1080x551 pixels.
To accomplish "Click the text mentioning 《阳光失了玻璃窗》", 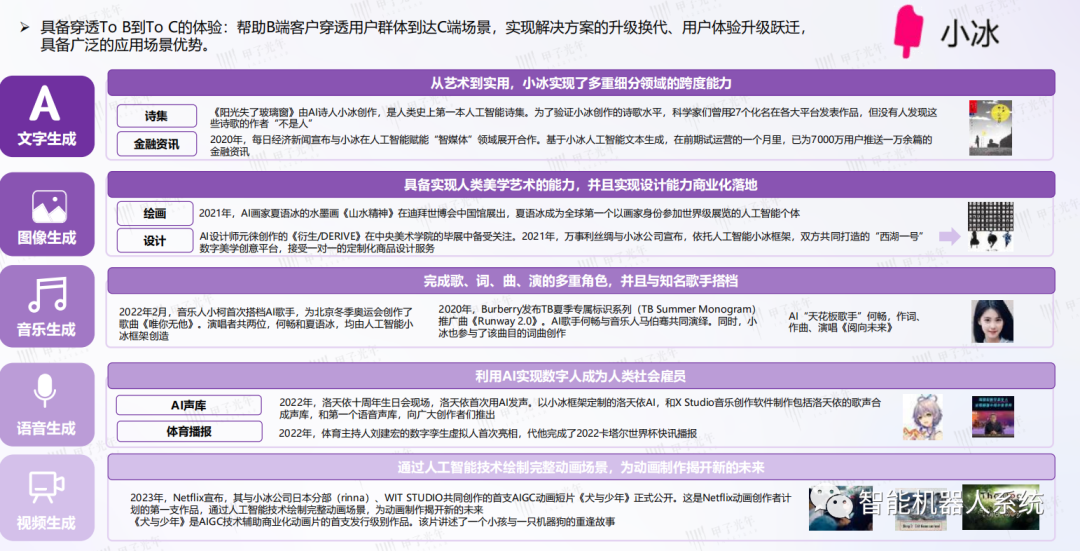I will 574,118.
